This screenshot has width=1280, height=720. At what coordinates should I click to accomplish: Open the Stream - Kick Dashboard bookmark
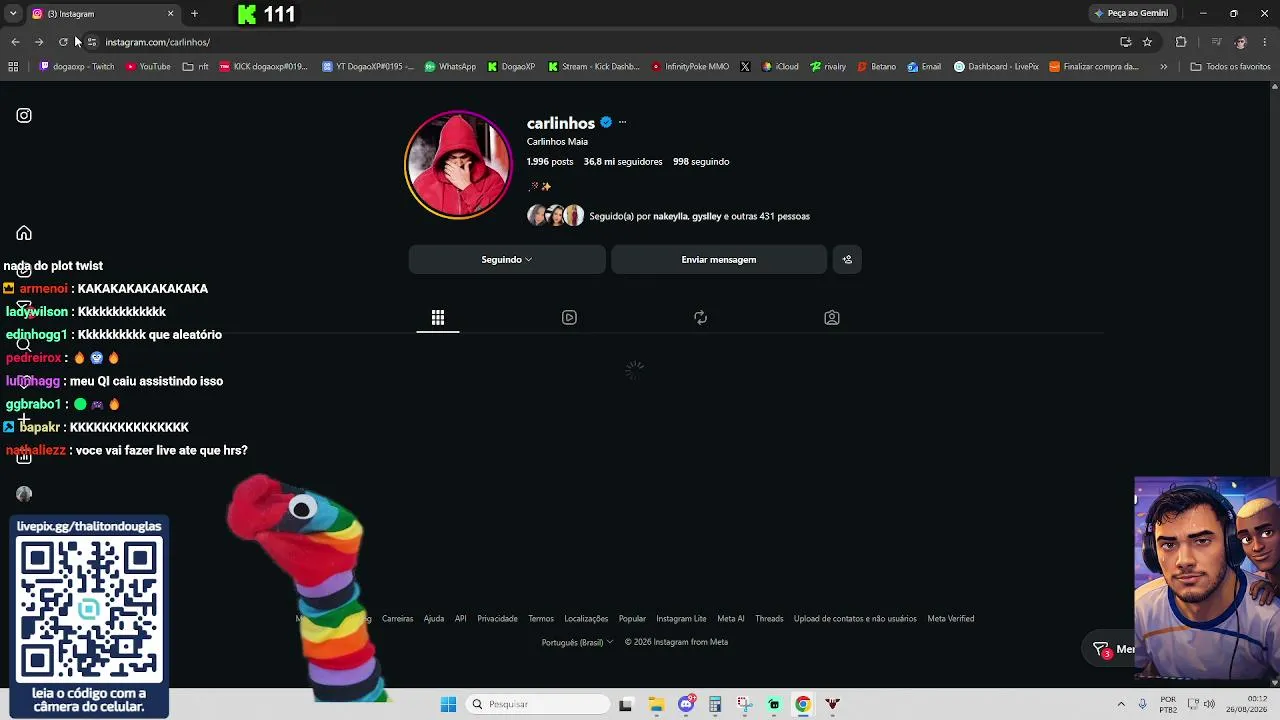tap(594, 67)
